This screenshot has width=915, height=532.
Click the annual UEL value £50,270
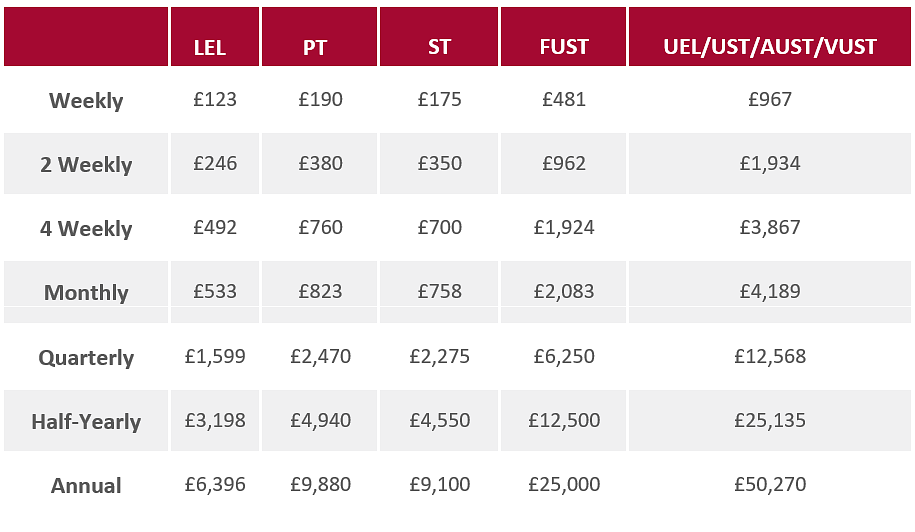tap(769, 485)
